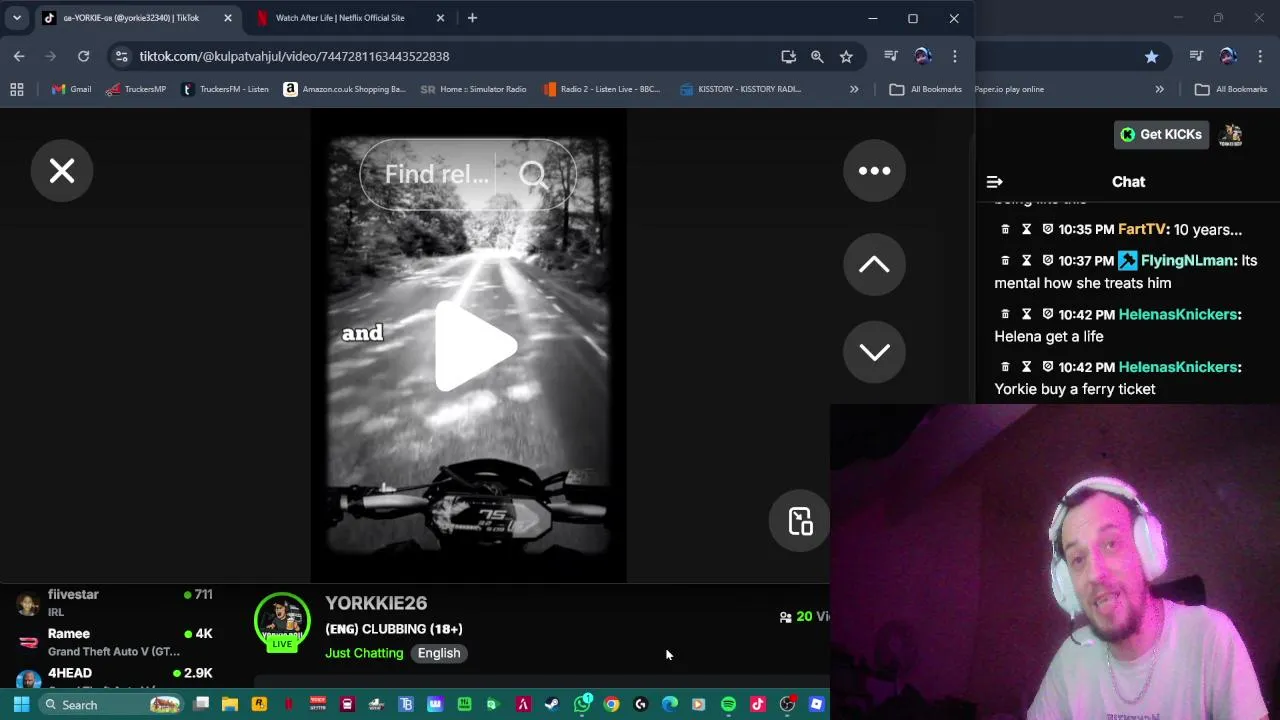Open the zoom magnifier in address bar
Screen dimensions: 1280x720
pos(817,57)
